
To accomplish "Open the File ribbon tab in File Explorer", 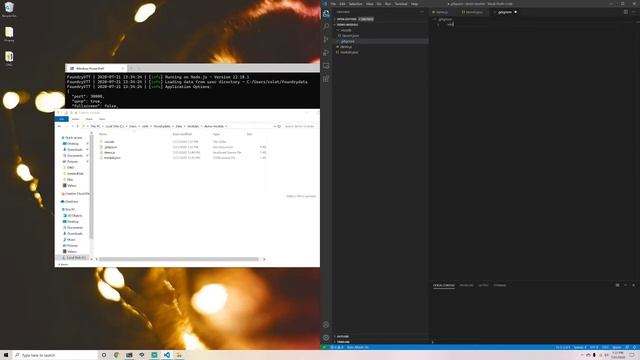I will 62,119.
